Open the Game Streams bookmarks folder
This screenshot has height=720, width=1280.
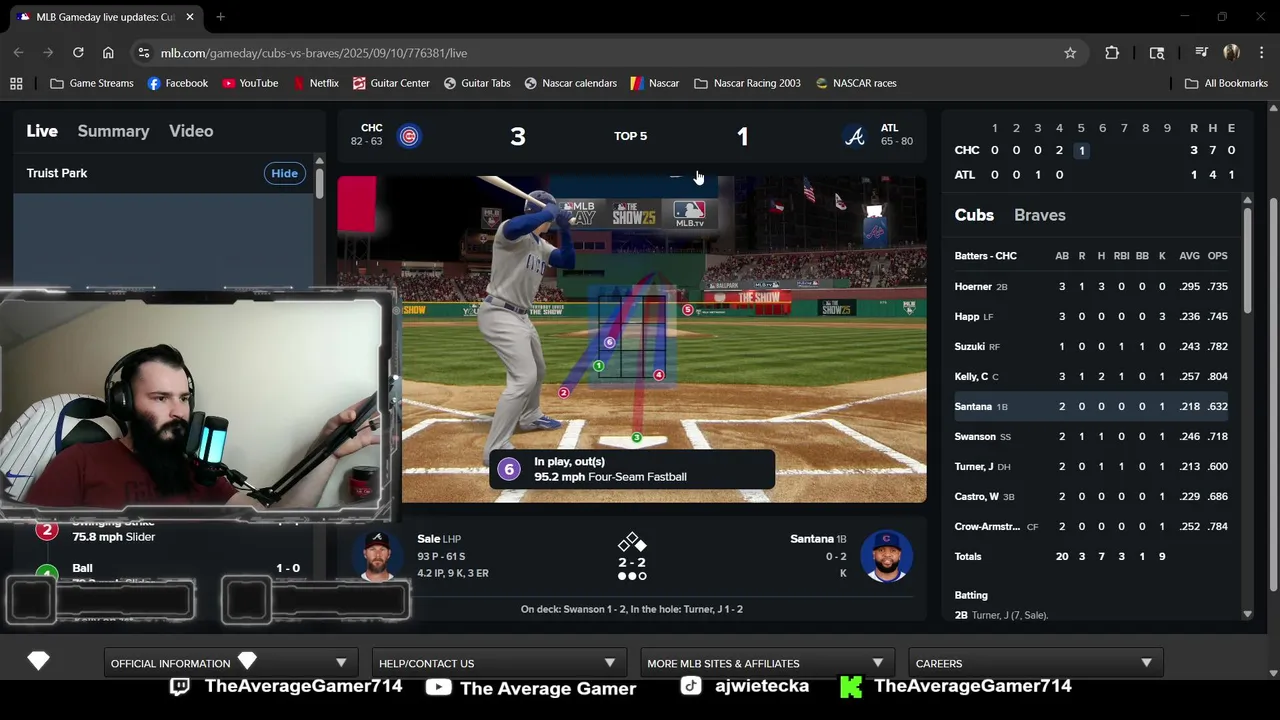coord(91,83)
